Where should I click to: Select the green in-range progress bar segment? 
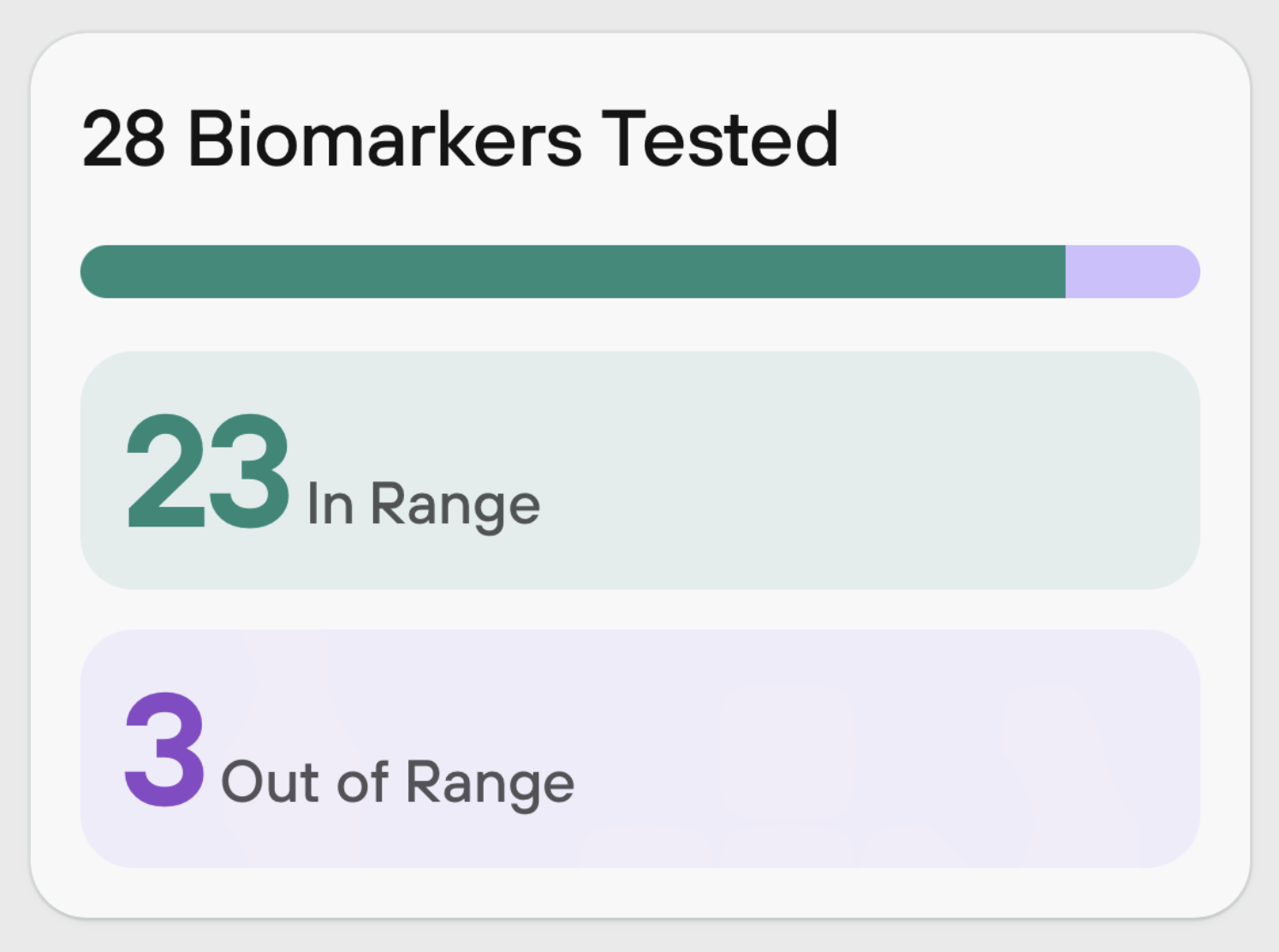point(573,271)
